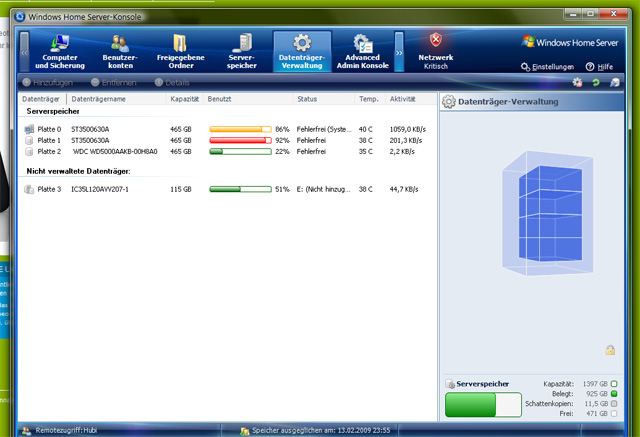The height and width of the screenshot is (437, 640).
Task: Click the green Belegt legend swatch
Action: tap(614, 394)
